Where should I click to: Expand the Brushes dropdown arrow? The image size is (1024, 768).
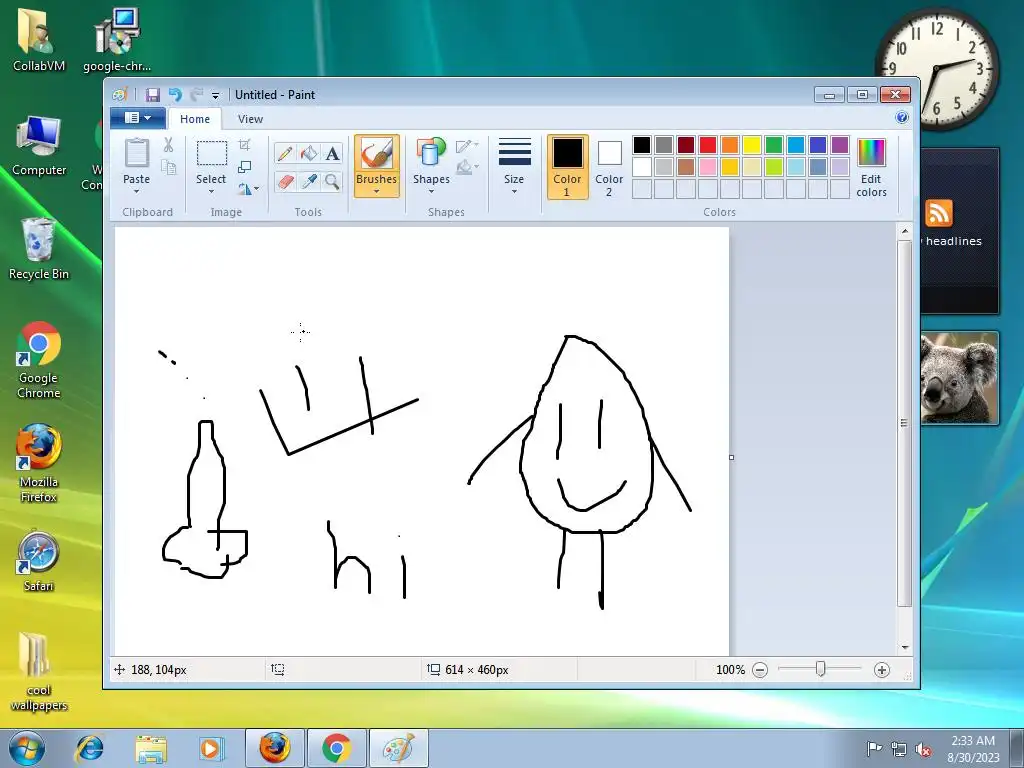click(x=377, y=191)
